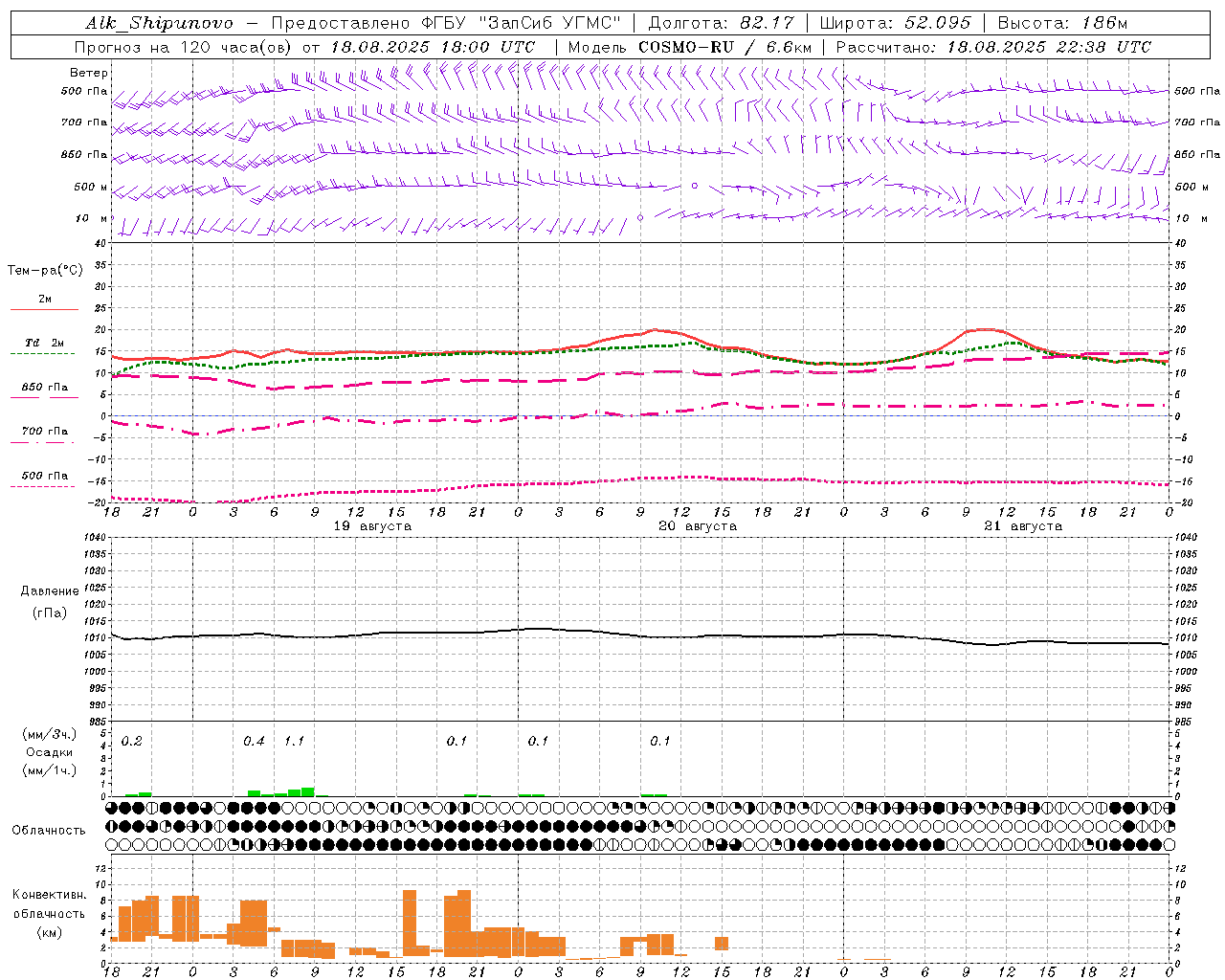Click the dashed legend line under "850 гПа"

[44, 398]
